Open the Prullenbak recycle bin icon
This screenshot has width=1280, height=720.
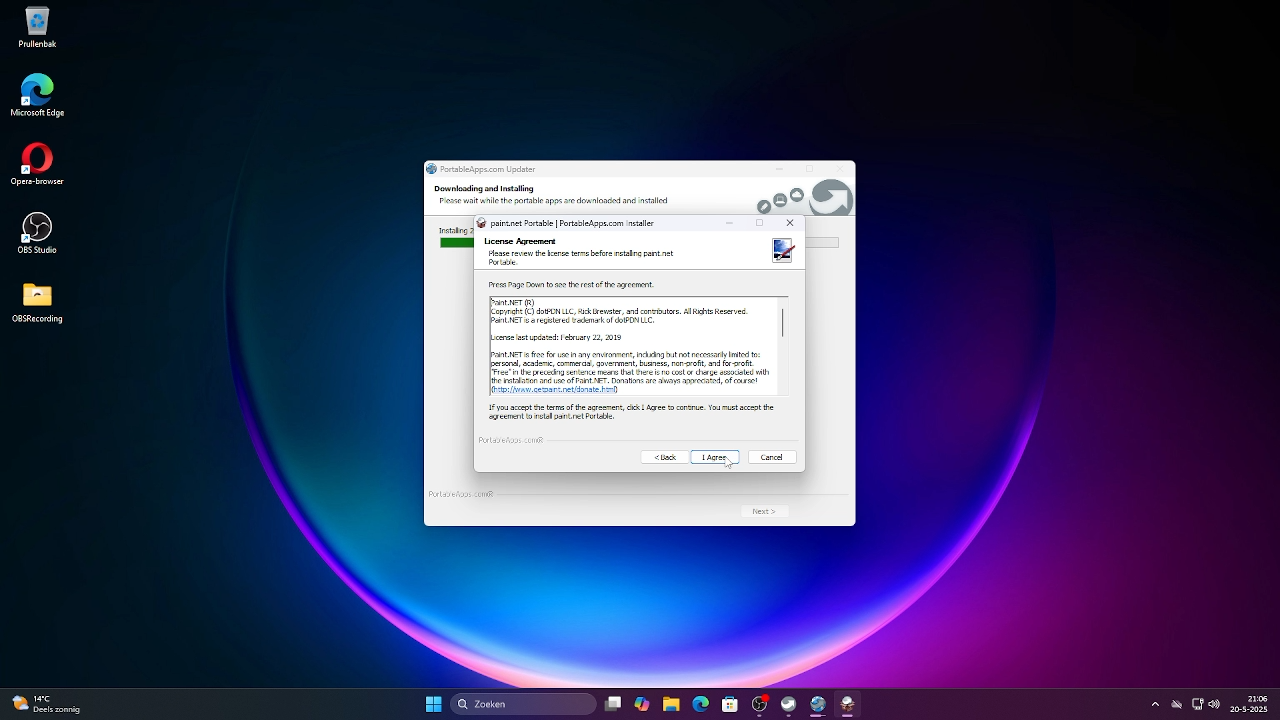pos(37,28)
